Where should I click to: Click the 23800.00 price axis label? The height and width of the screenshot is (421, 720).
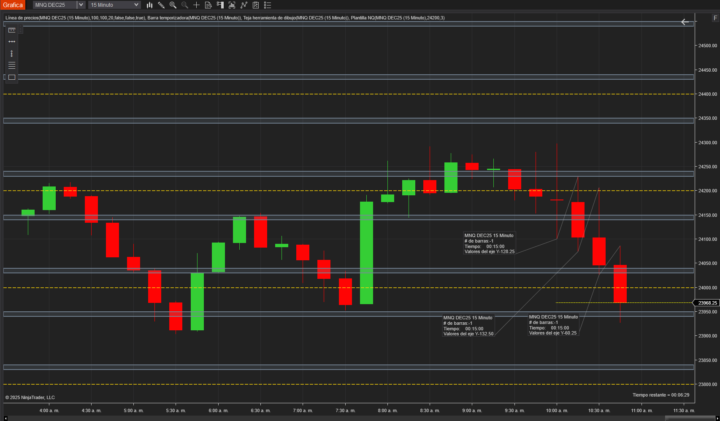click(x=707, y=384)
